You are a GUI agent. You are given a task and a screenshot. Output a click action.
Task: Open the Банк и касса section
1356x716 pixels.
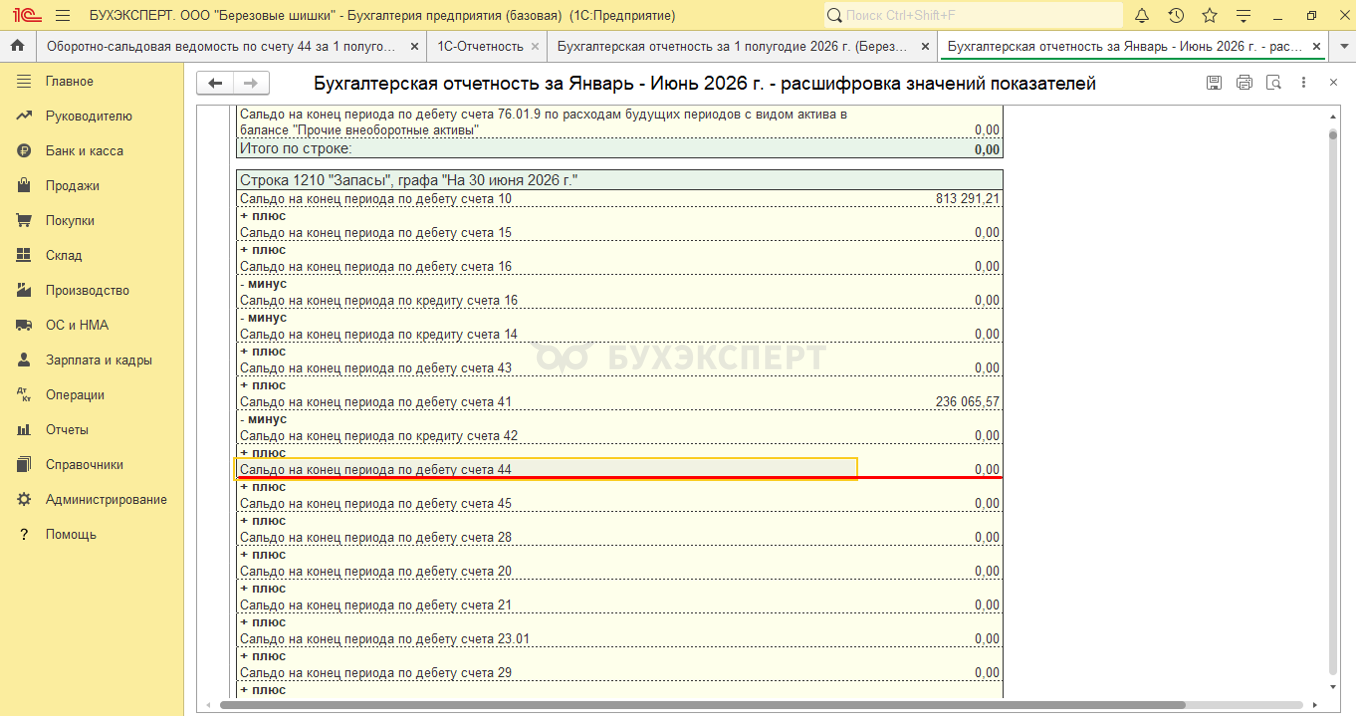click(x=84, y=151)
